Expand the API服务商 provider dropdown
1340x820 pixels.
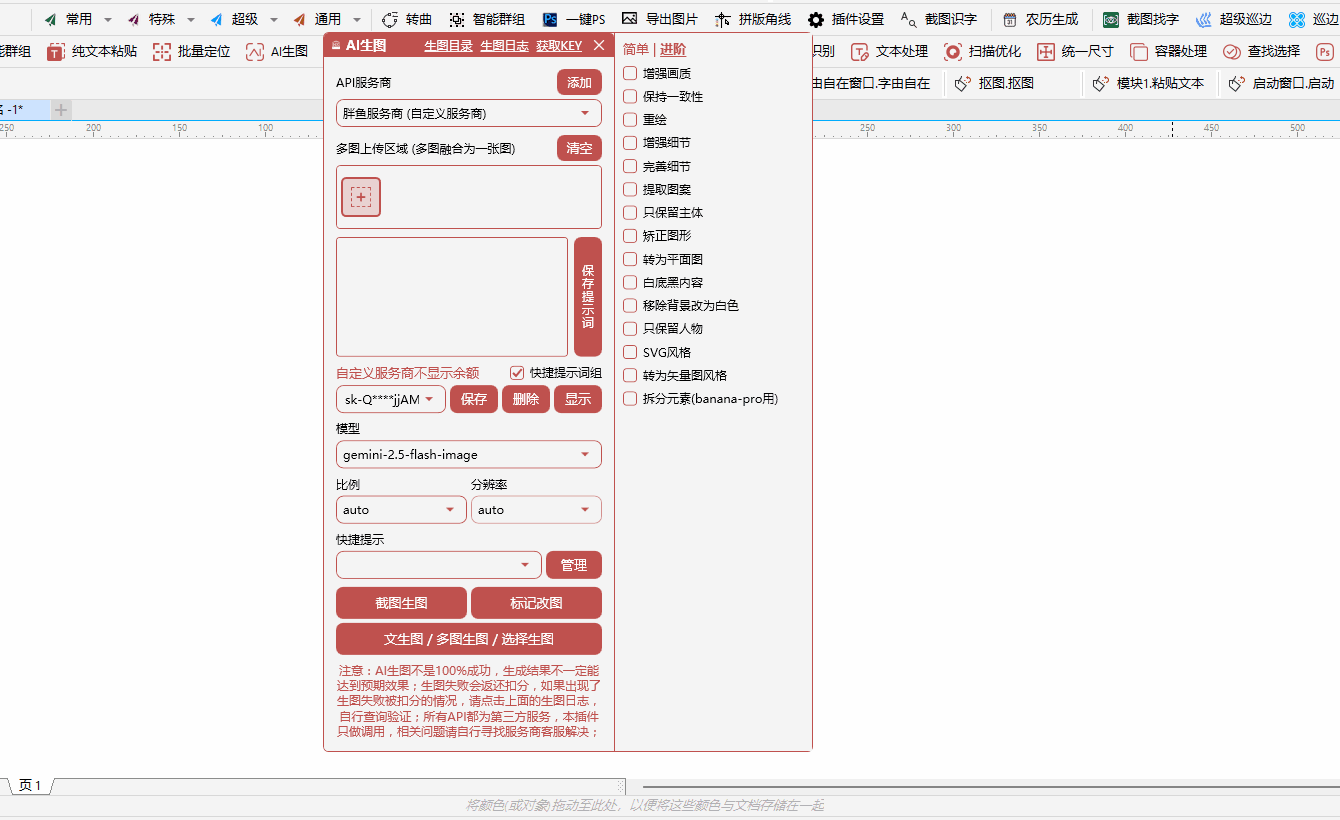[x=468, y=113]
